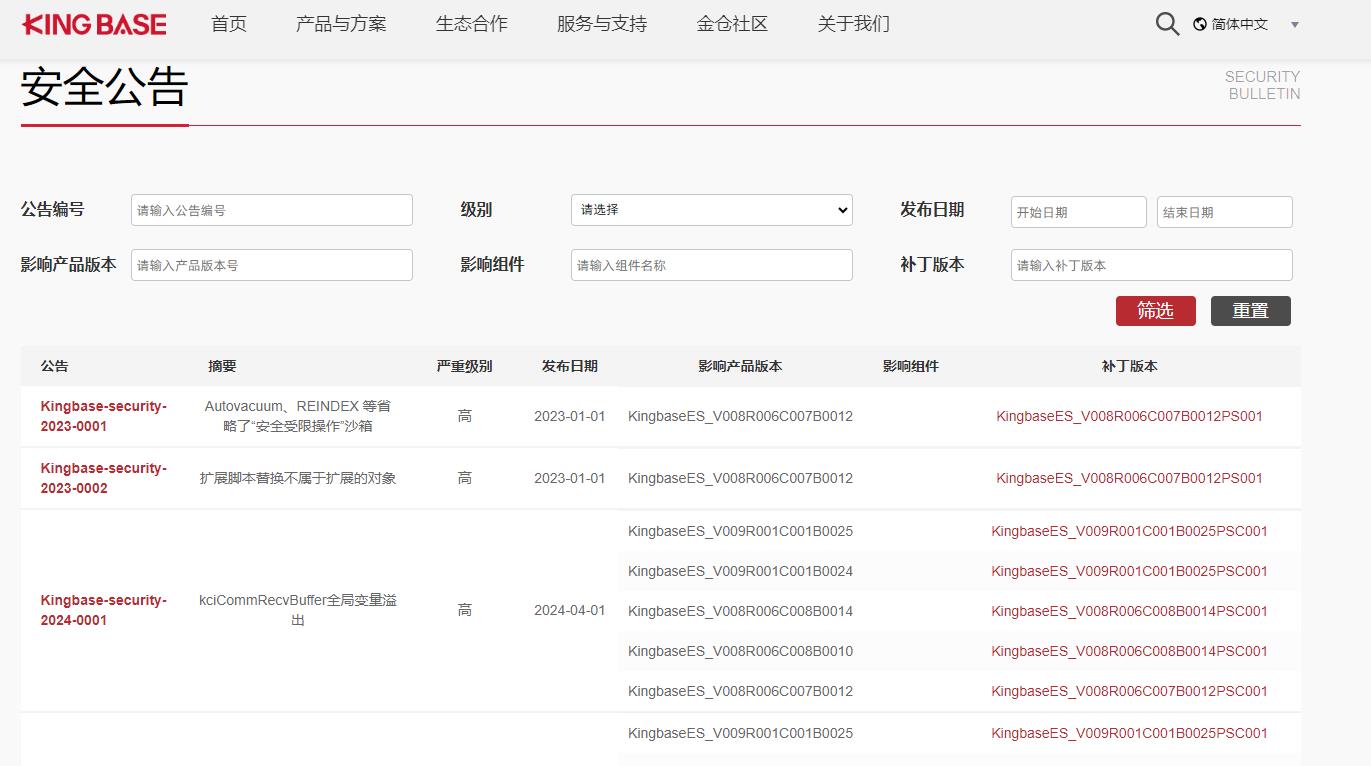Open the 产品与方案 menu
1371x766 pixels.
341,24
